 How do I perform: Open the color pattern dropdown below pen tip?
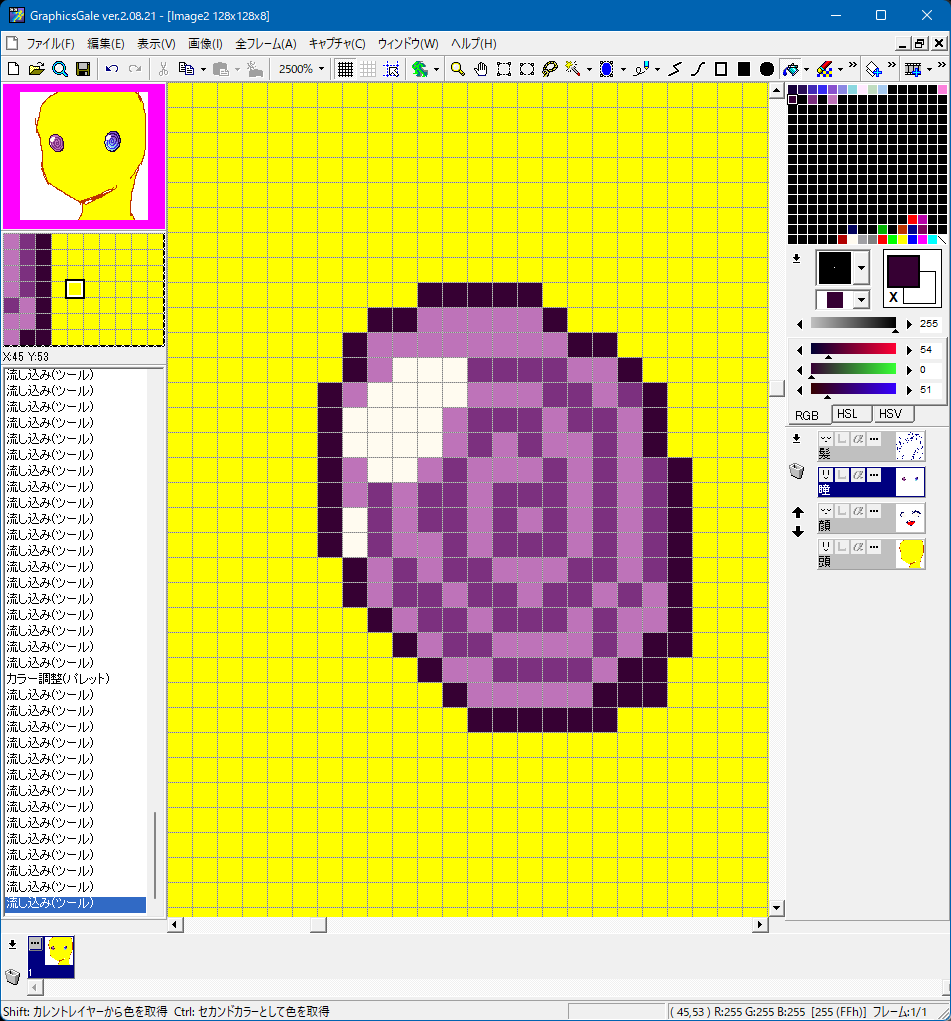point(862,300)
